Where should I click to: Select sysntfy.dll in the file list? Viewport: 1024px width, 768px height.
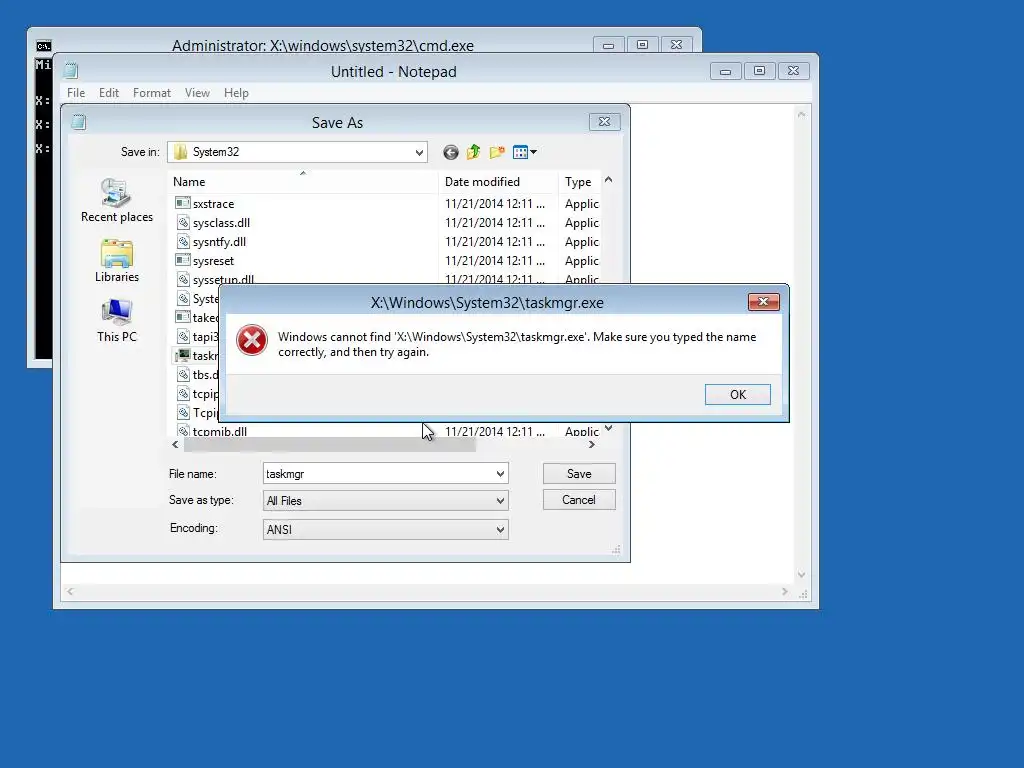(219, 242)
